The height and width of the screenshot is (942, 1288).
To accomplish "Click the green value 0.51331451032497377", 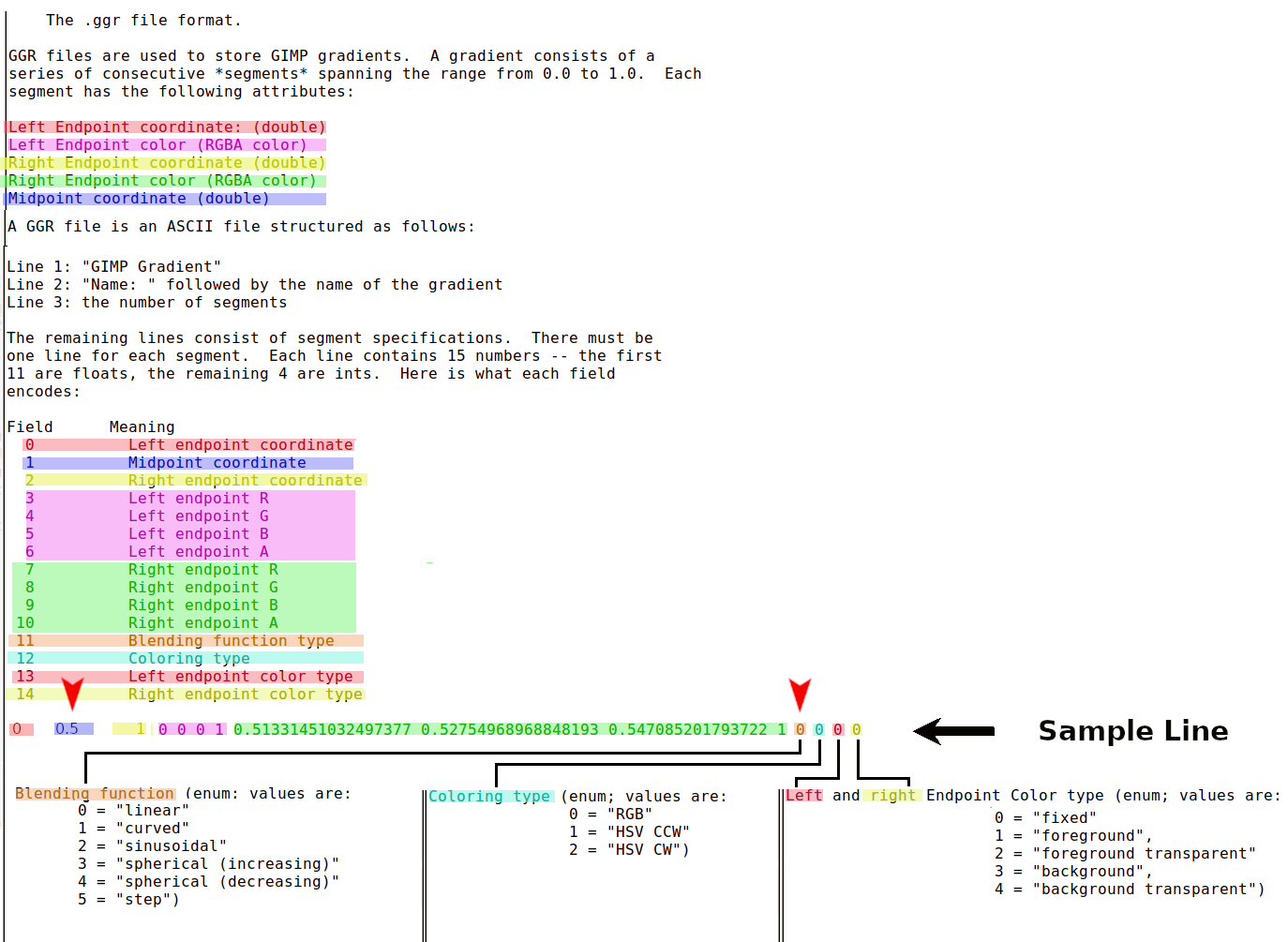I will [x=322, y=729].
